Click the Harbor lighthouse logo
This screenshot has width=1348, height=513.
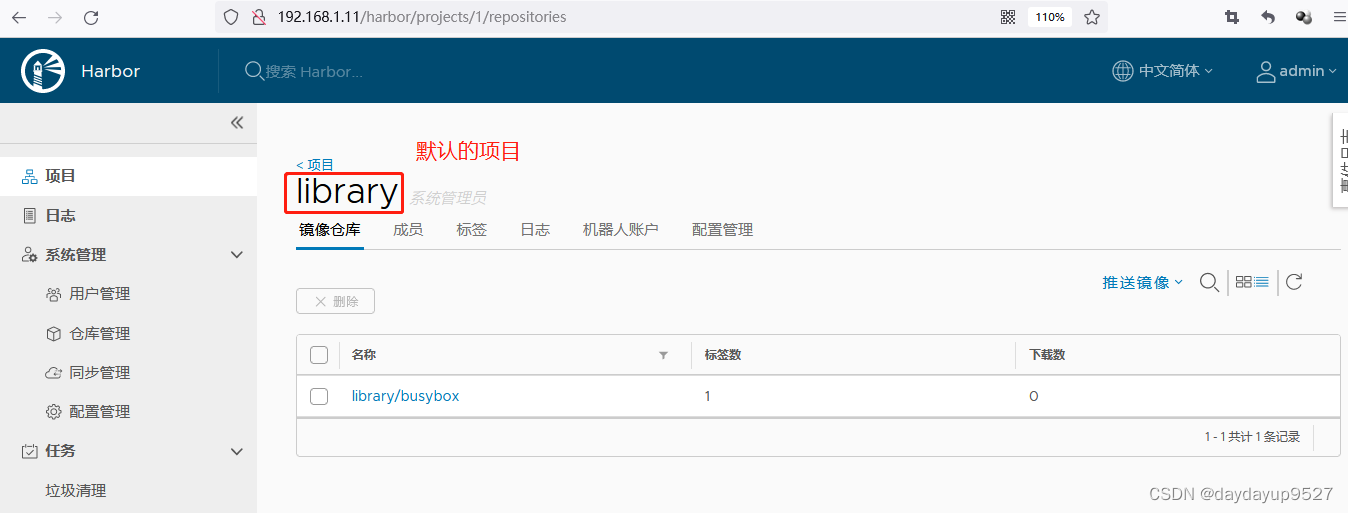click(42, 71)
